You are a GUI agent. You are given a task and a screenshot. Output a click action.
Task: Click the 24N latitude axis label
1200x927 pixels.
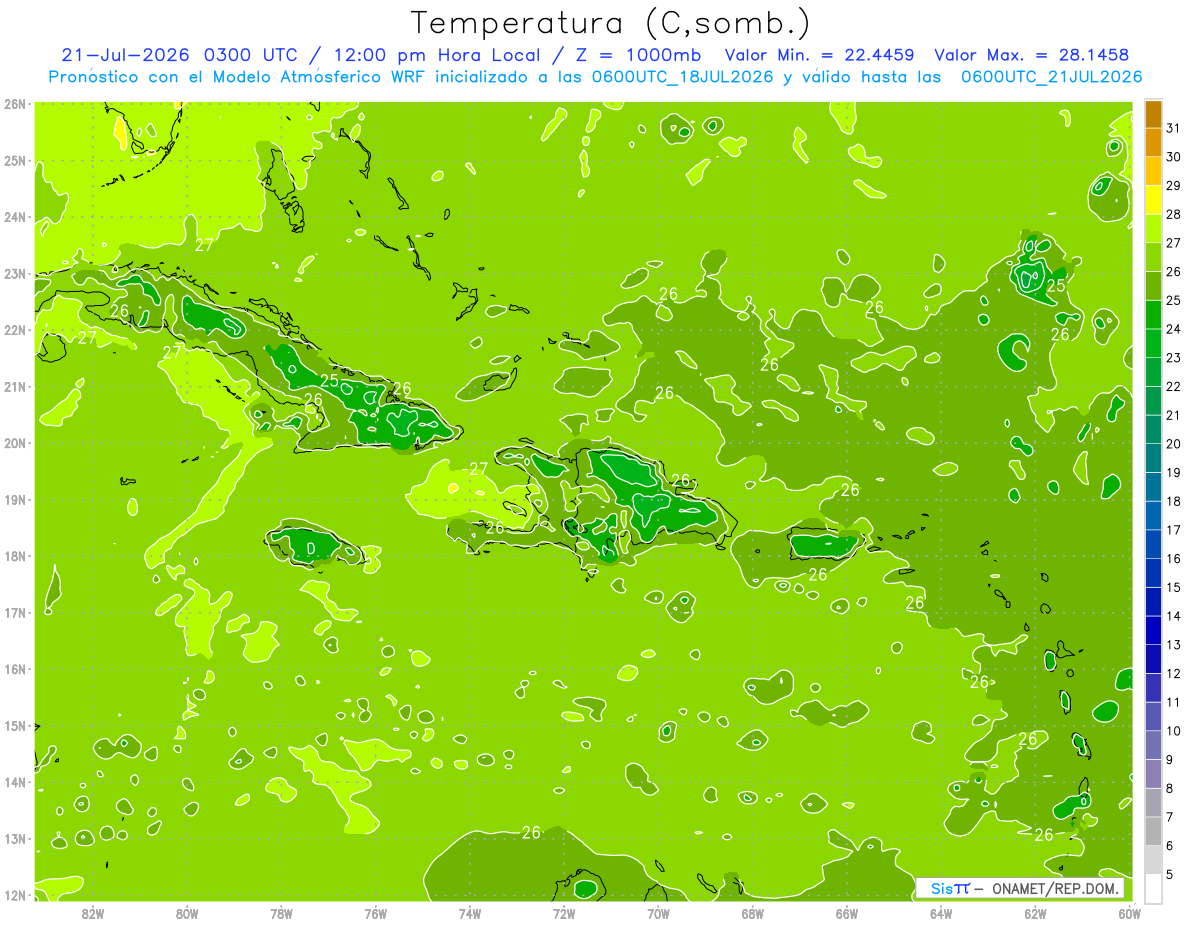[15, 217]
